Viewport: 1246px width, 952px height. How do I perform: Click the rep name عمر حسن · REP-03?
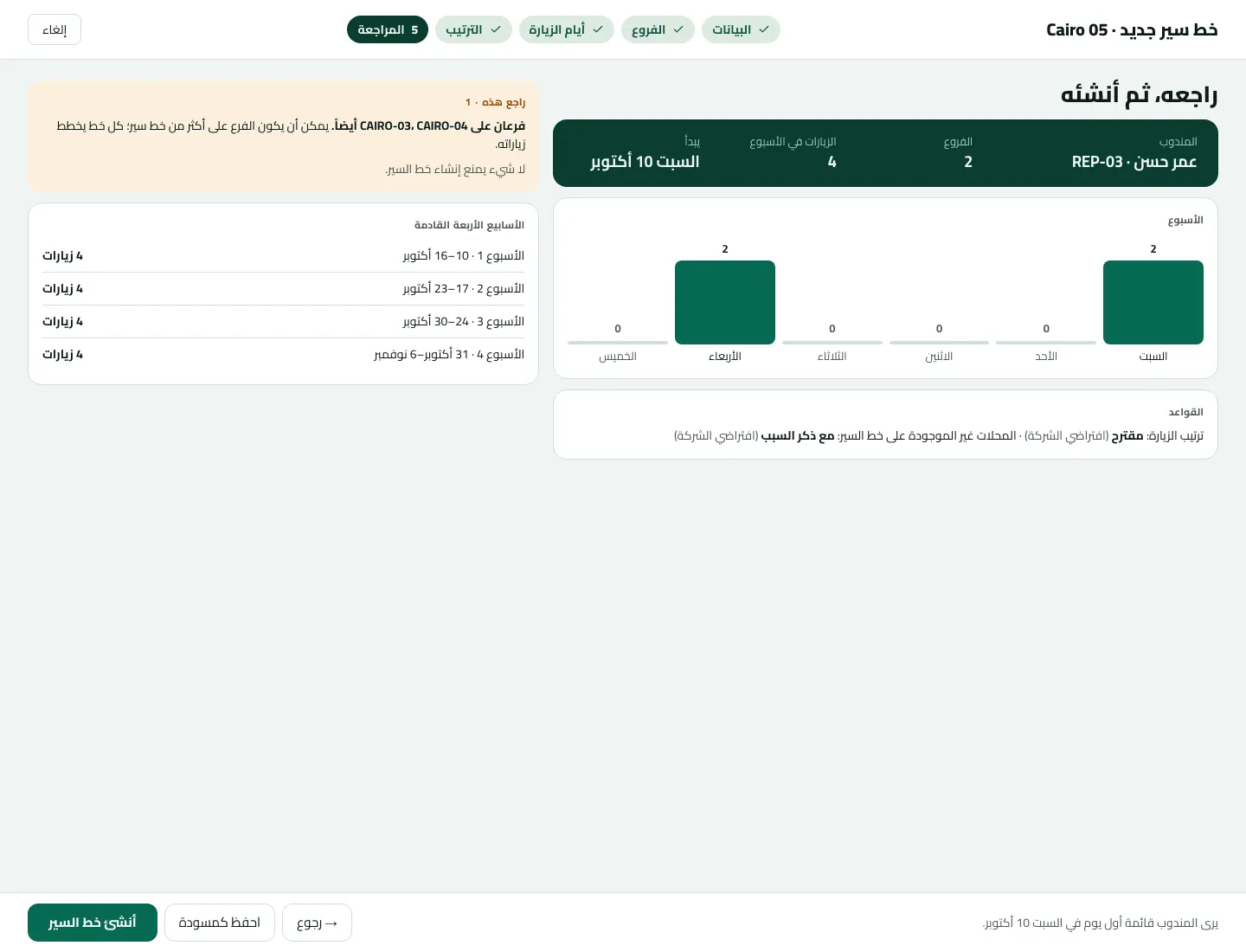pyautogui.click(x=1134, y=162)
